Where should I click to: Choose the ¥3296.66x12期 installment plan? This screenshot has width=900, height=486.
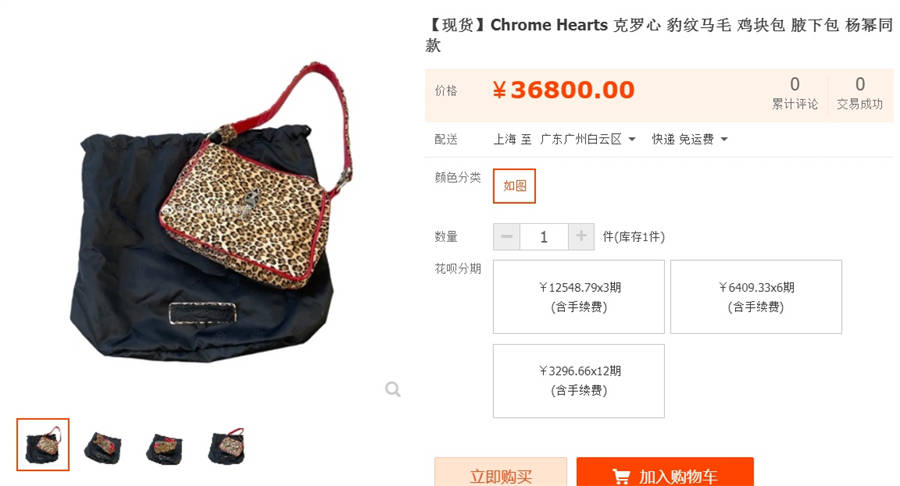click(x=579, y=380)
